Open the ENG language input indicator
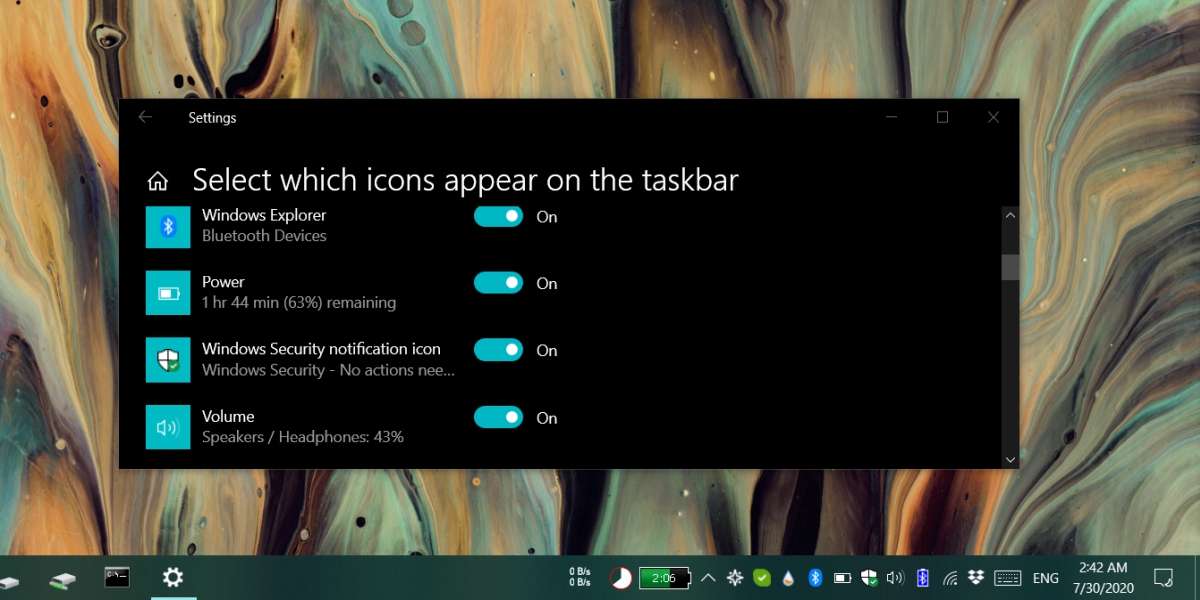The height and width of the screenshot is (600, 1200). coord(1046,578)
